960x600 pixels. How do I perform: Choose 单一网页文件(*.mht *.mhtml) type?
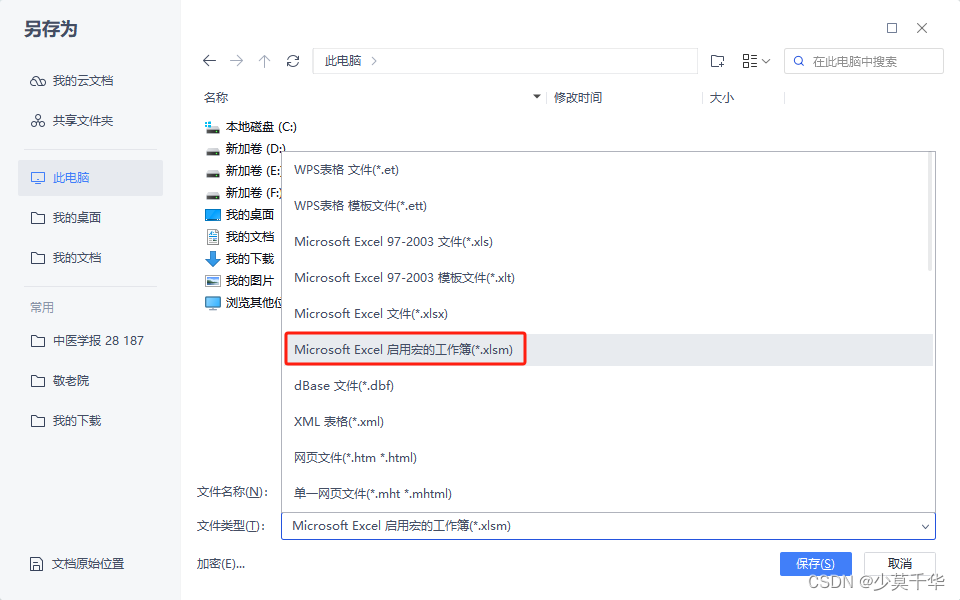click(607, 494)
